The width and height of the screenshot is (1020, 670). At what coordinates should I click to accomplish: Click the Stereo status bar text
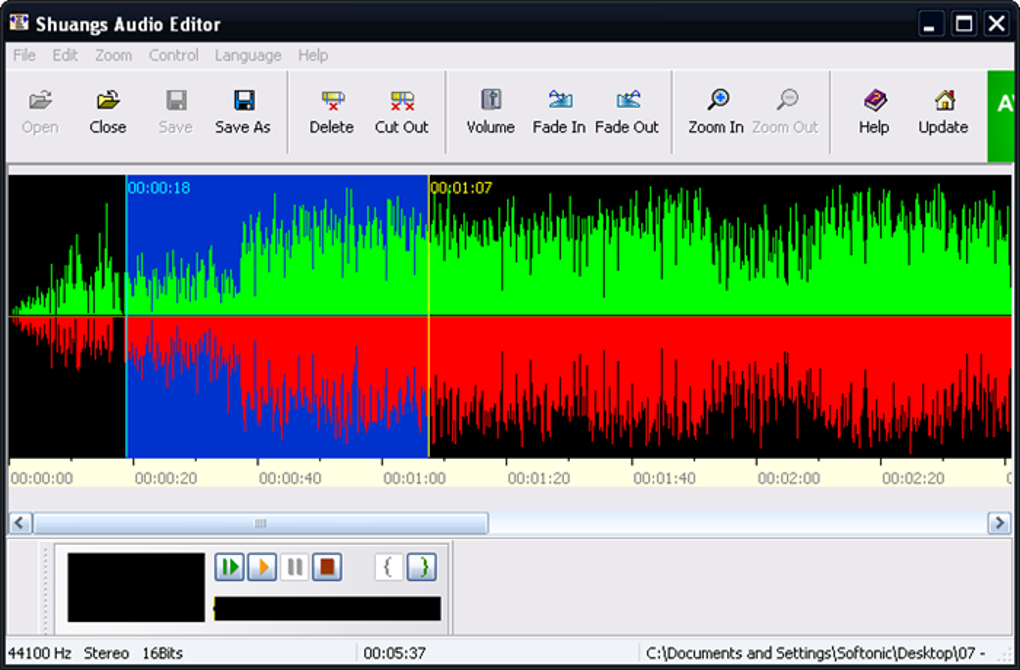click(x=106, y=653)
